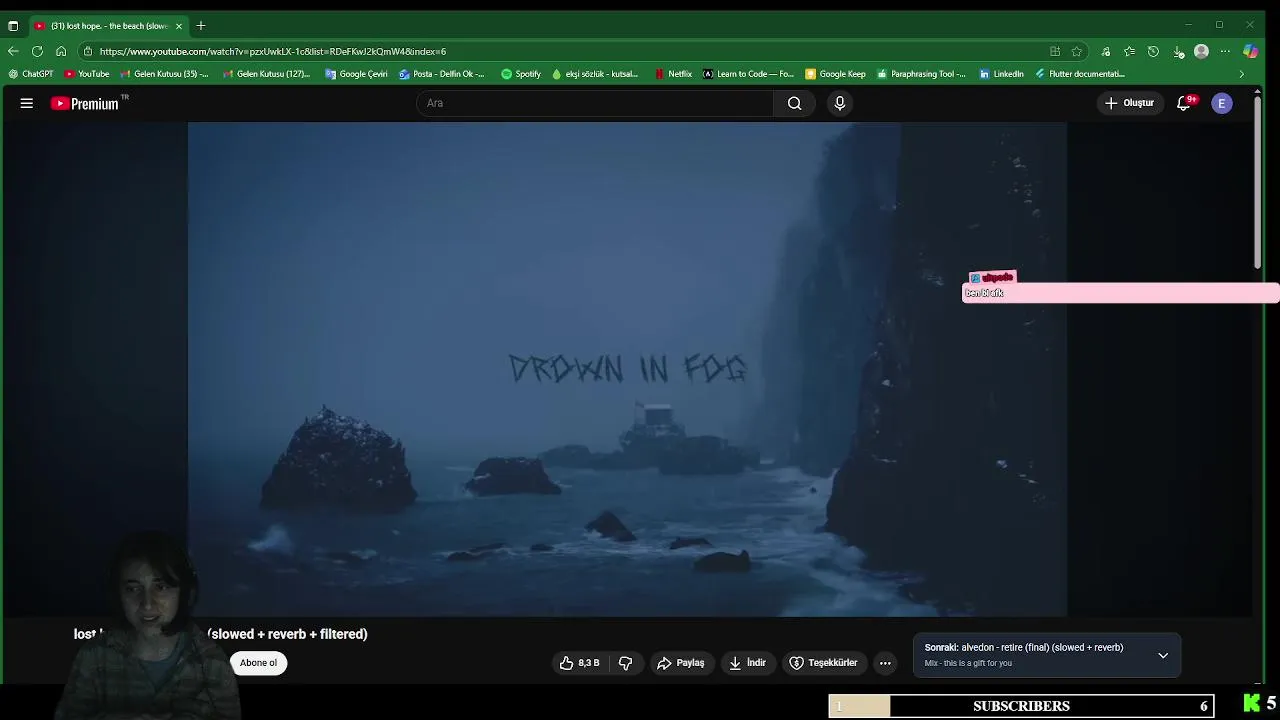Click the Oluştur create button
This screenshot has height=720, width=1280.
(x=1130, y=103)
